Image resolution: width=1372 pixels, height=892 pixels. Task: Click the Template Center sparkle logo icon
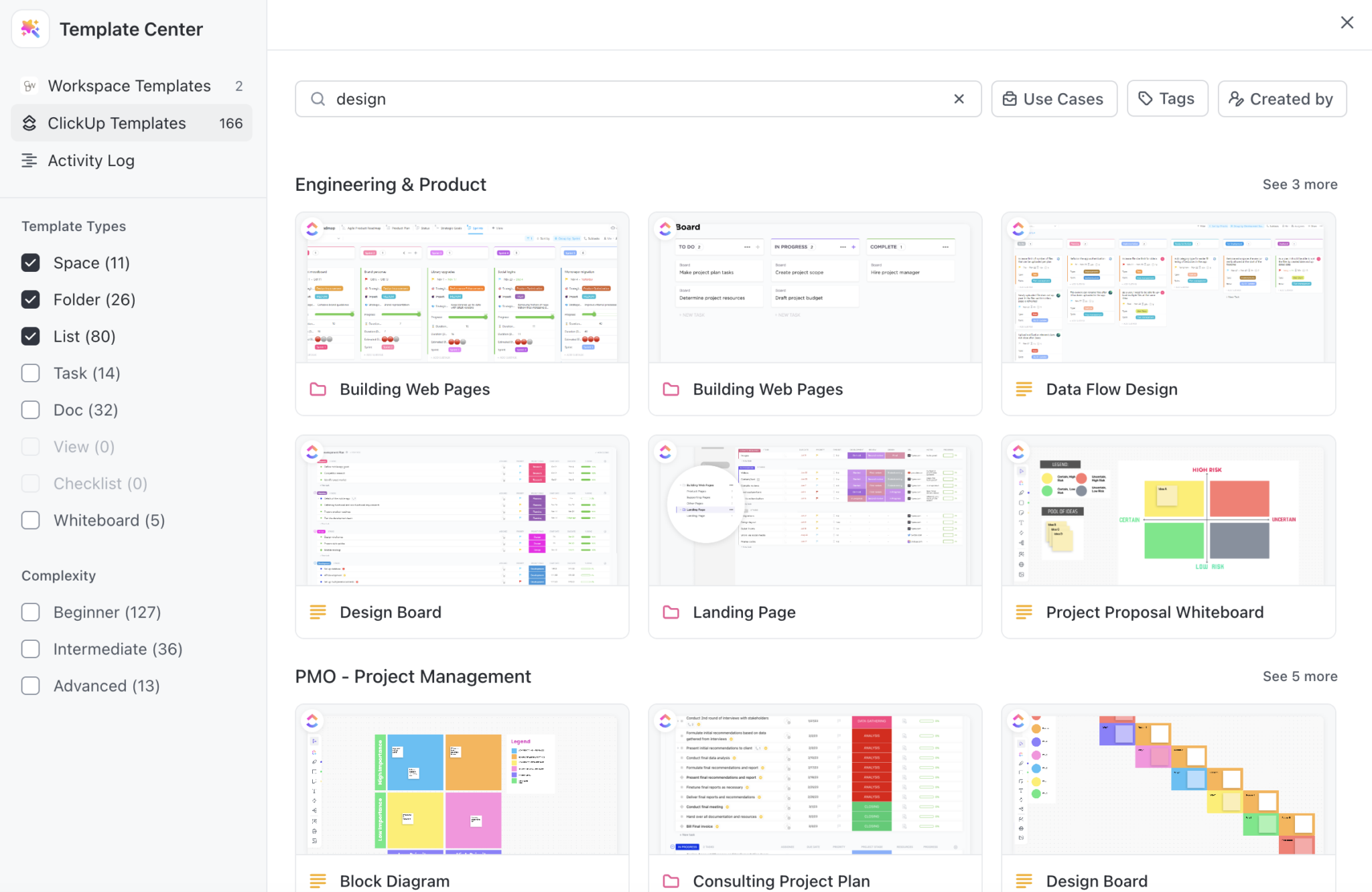coord(30,28)
